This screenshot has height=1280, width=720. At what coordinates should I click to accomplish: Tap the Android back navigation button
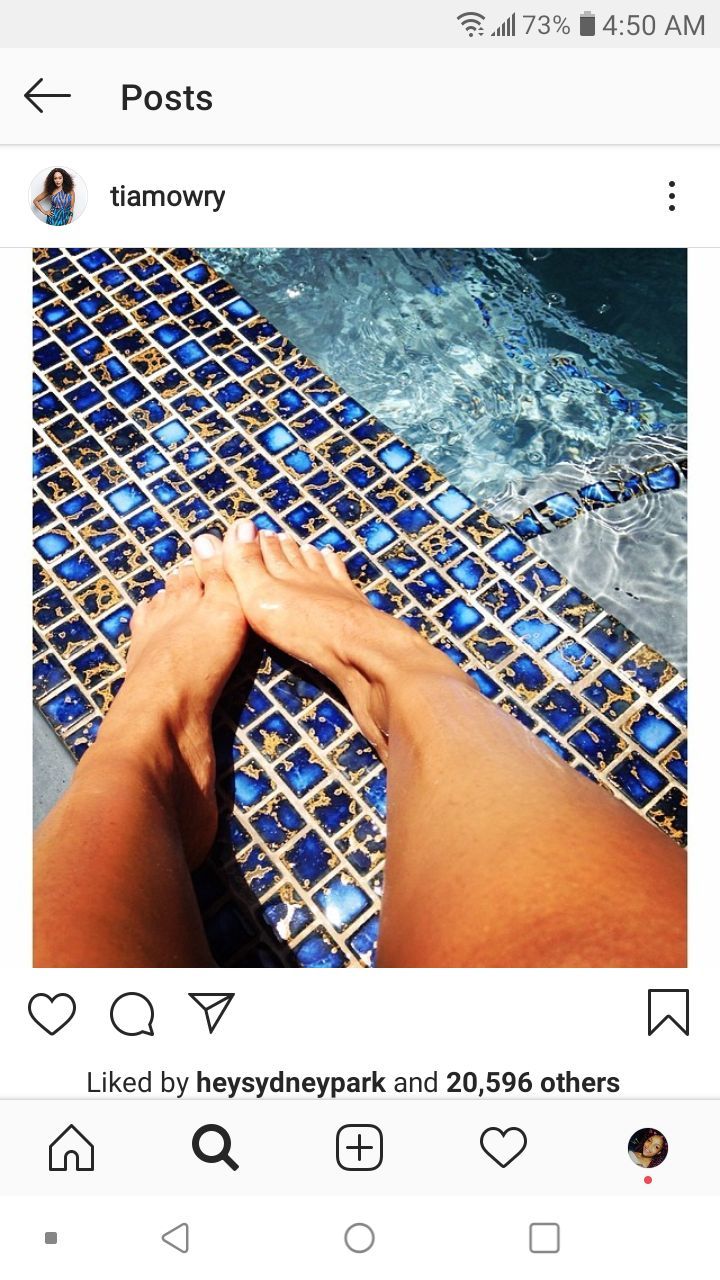pyautogui.click(x=175, y=1238)
